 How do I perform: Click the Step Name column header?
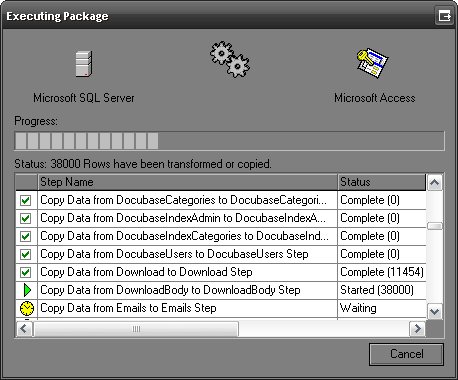pyautogui.click(x=187, y=182)
